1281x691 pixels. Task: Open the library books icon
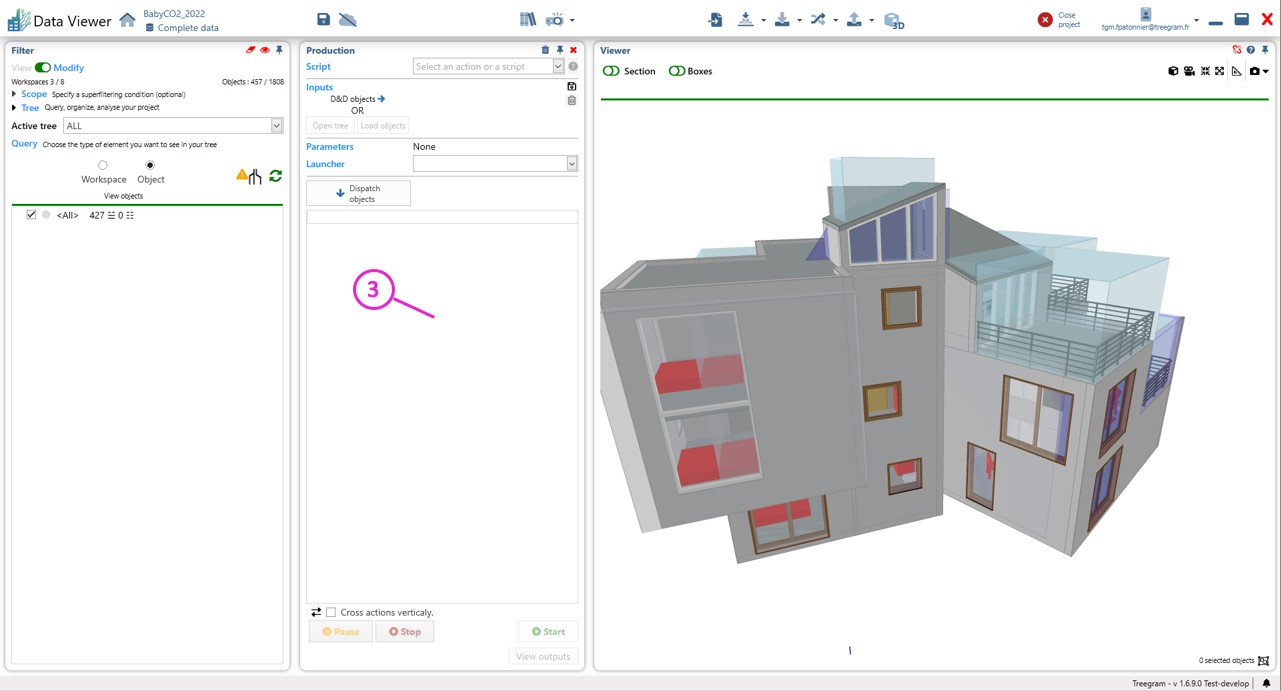click(527, 20)
